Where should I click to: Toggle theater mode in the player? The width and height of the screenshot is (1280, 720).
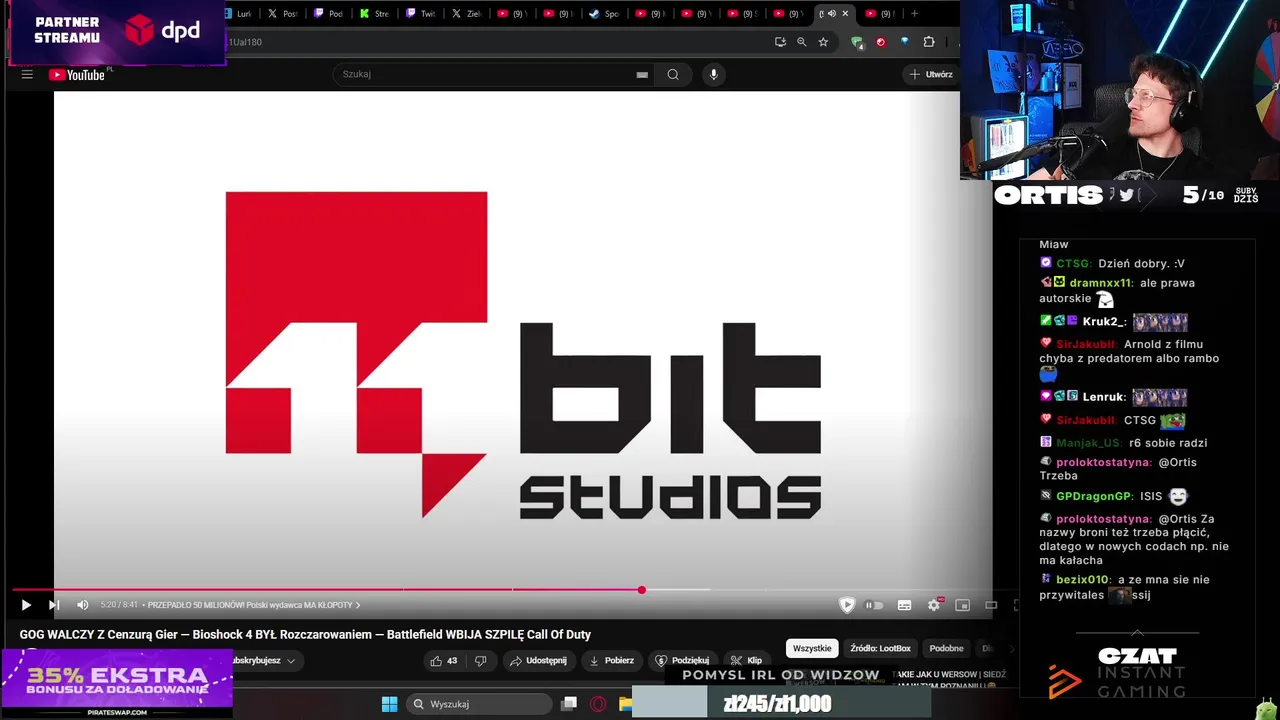991,605
